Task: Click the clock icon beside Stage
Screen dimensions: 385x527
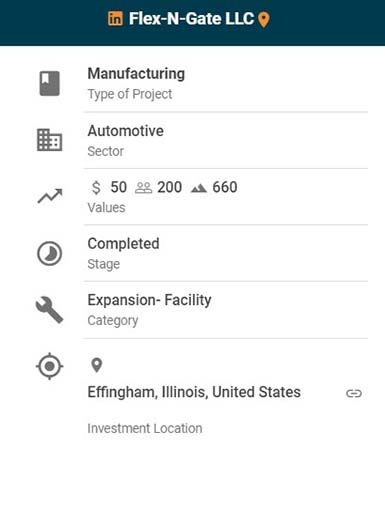Action: pos(49,253)
